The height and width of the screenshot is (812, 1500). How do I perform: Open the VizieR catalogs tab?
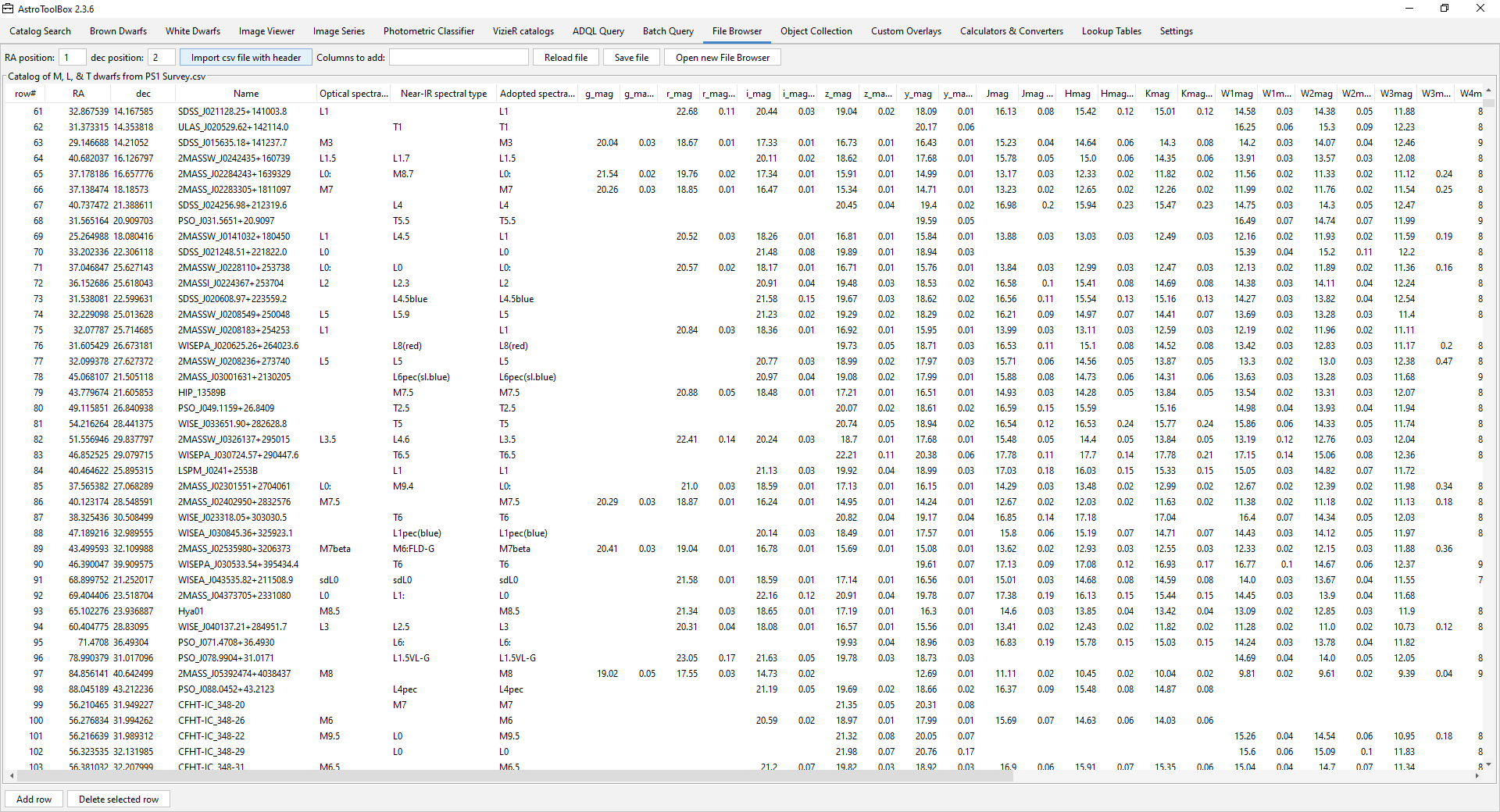523,31
